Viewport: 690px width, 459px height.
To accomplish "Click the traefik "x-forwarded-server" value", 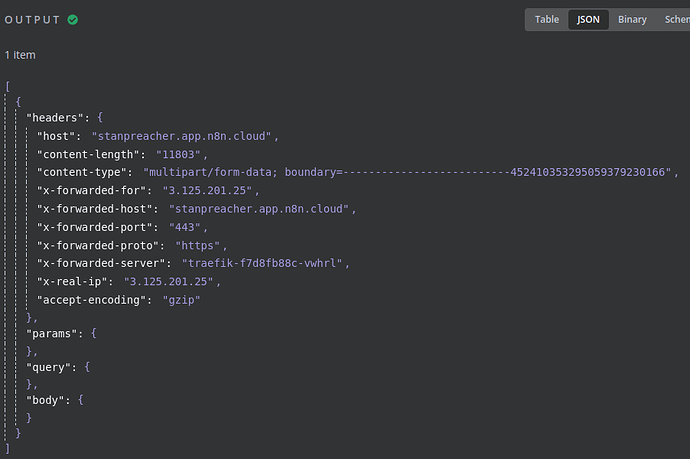I will pyautogui.click(x=264, y=263).
